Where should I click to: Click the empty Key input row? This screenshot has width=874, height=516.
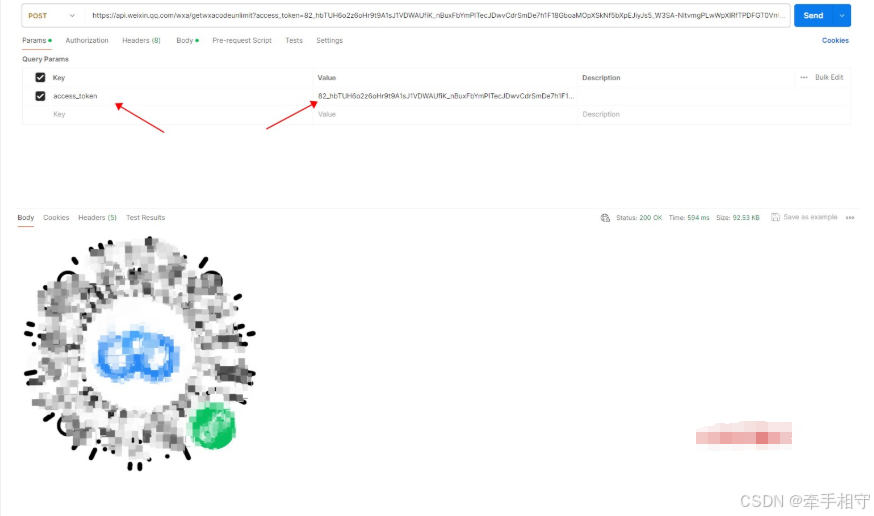tap(181, 114)
